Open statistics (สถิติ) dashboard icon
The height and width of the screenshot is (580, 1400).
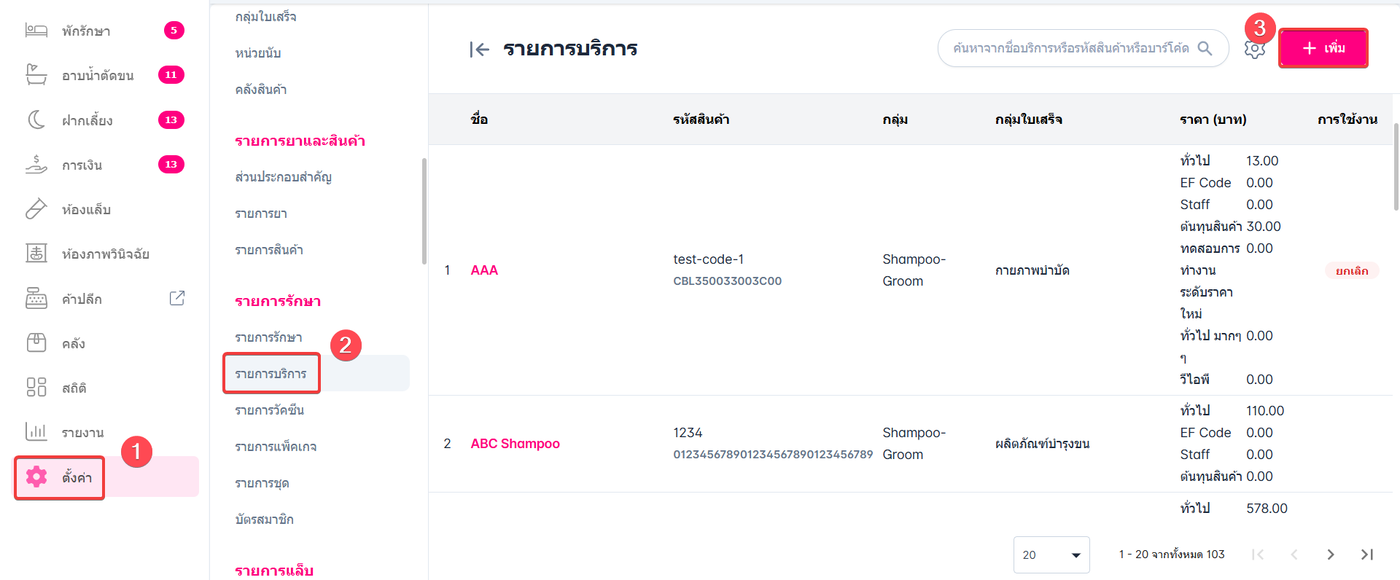[x=37, y=387]
